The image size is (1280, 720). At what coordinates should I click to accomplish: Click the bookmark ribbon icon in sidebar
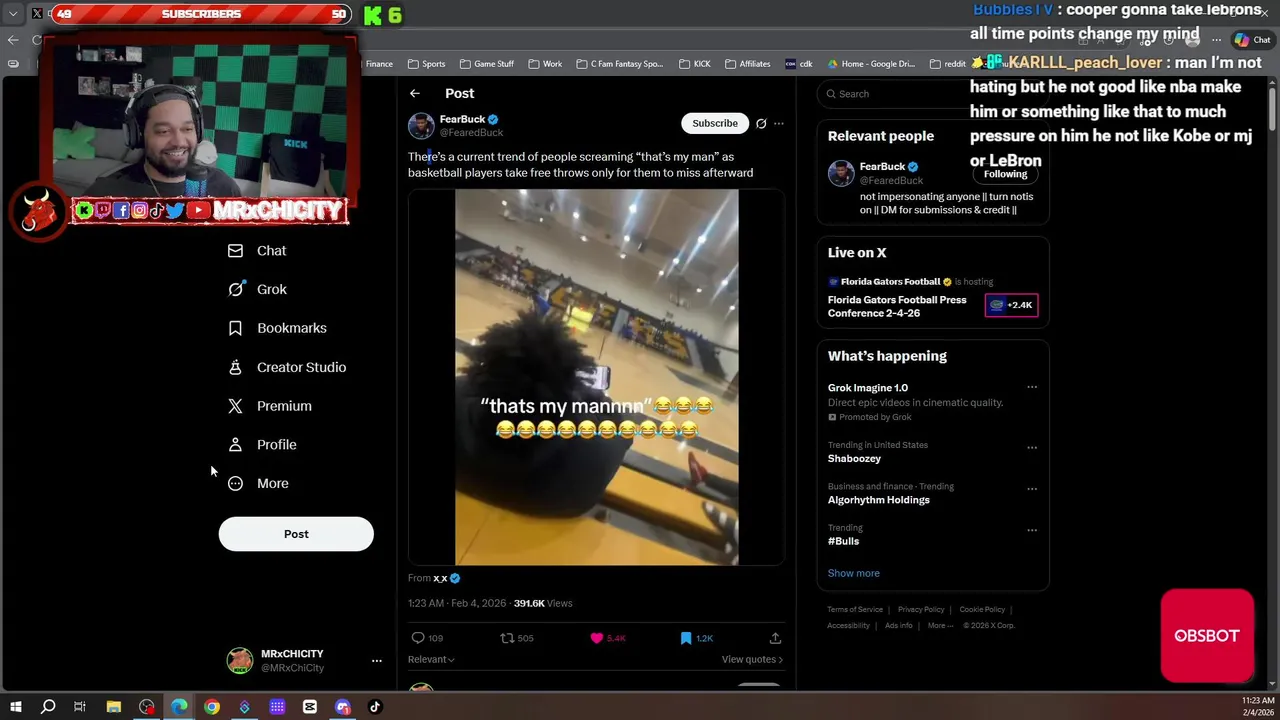point(235,328)
